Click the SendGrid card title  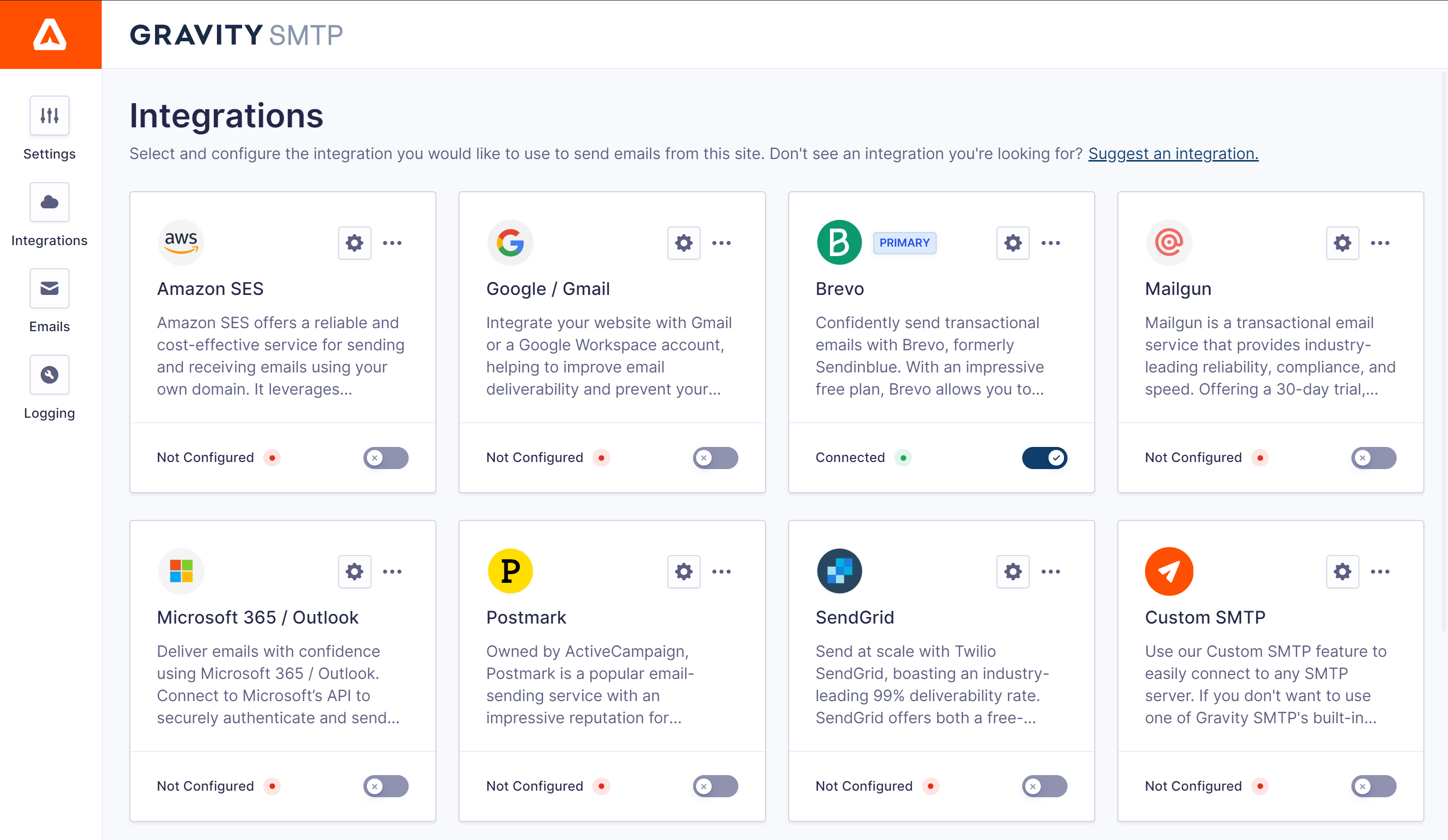(x=855, y=617)
